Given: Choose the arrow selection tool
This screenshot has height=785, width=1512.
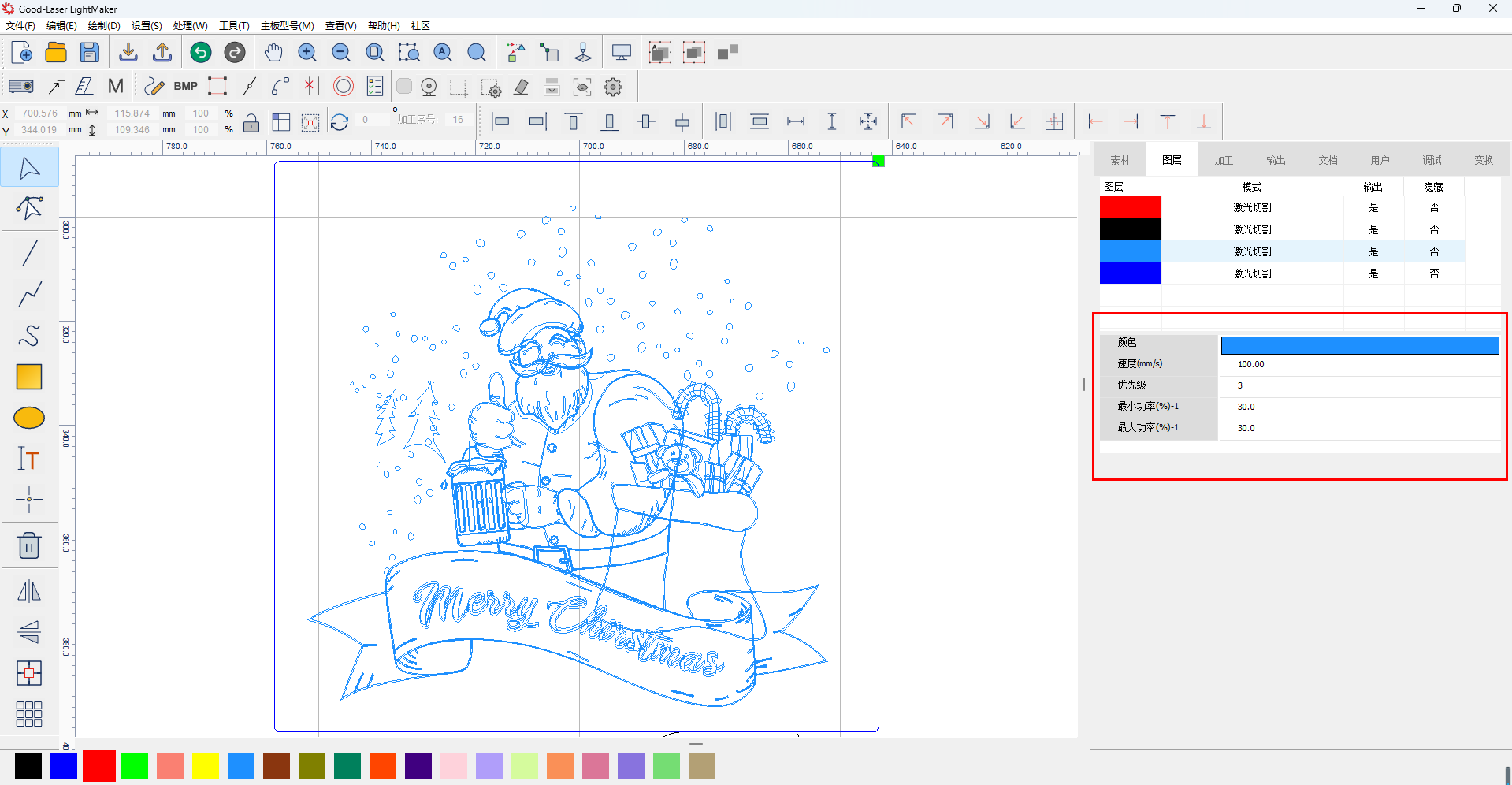Looking at the screenshot, I should coord(29,168).
